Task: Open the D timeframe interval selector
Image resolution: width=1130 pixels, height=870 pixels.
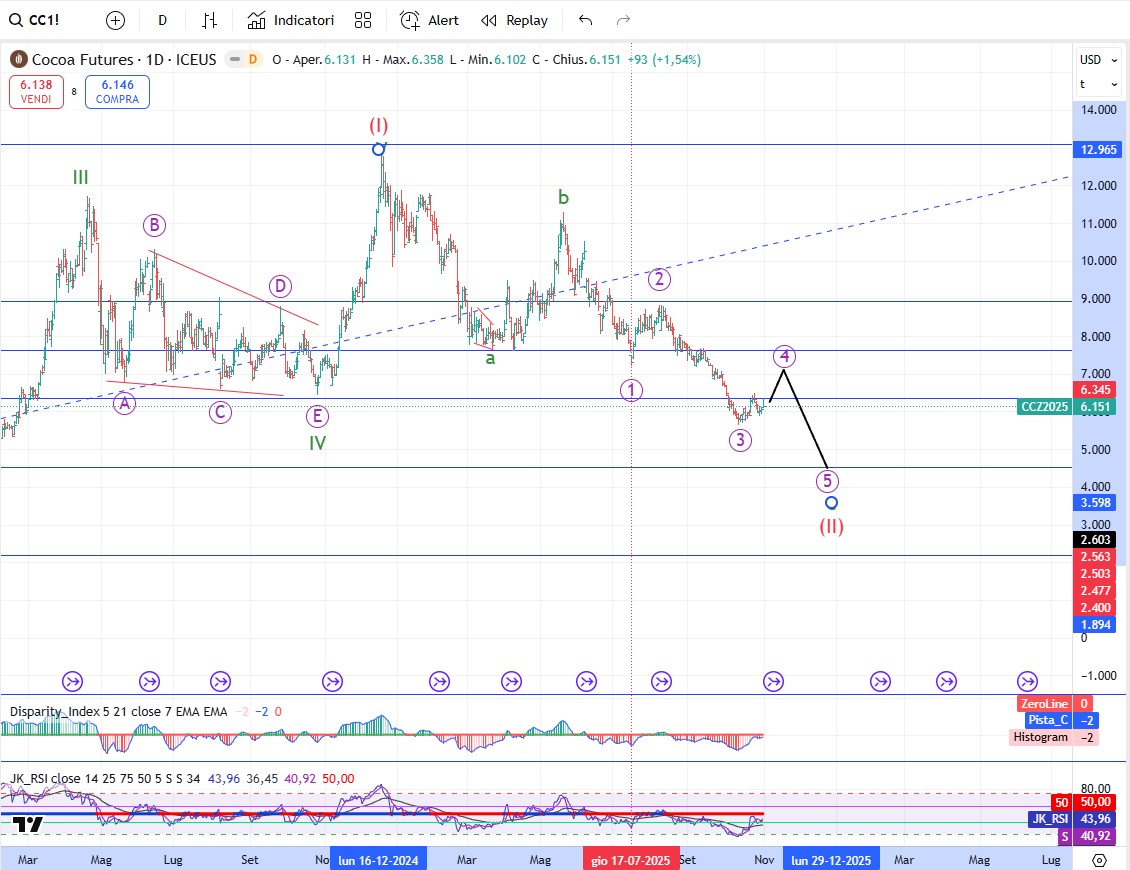Action: [162, 20]
